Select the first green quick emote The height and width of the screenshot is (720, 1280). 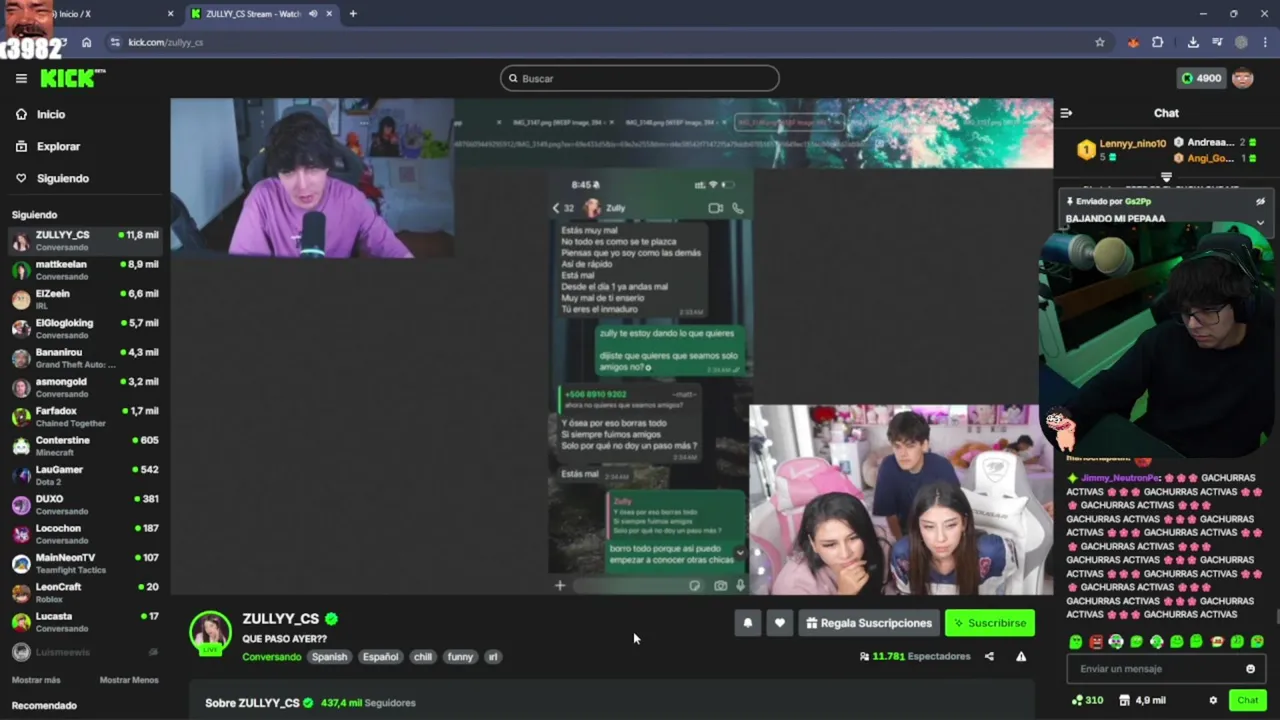[1076, 642]
